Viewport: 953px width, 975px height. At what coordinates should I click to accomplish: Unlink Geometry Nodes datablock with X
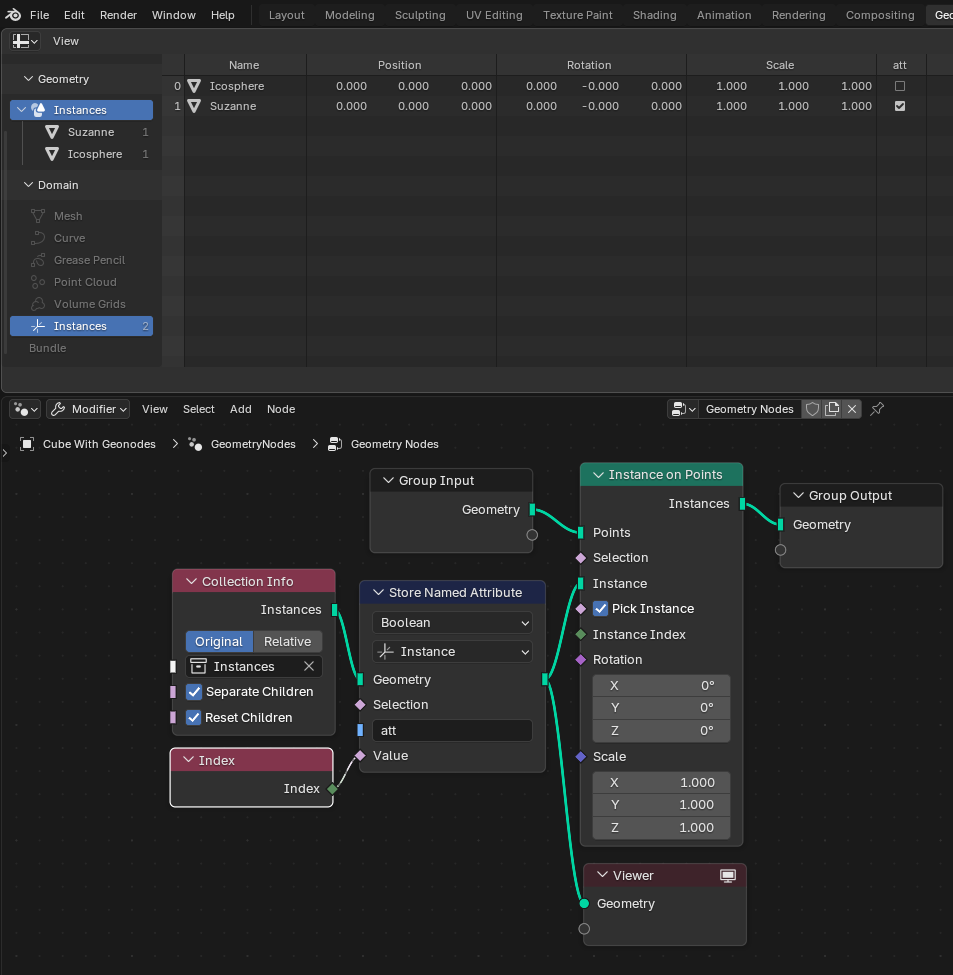click(852, 409)
